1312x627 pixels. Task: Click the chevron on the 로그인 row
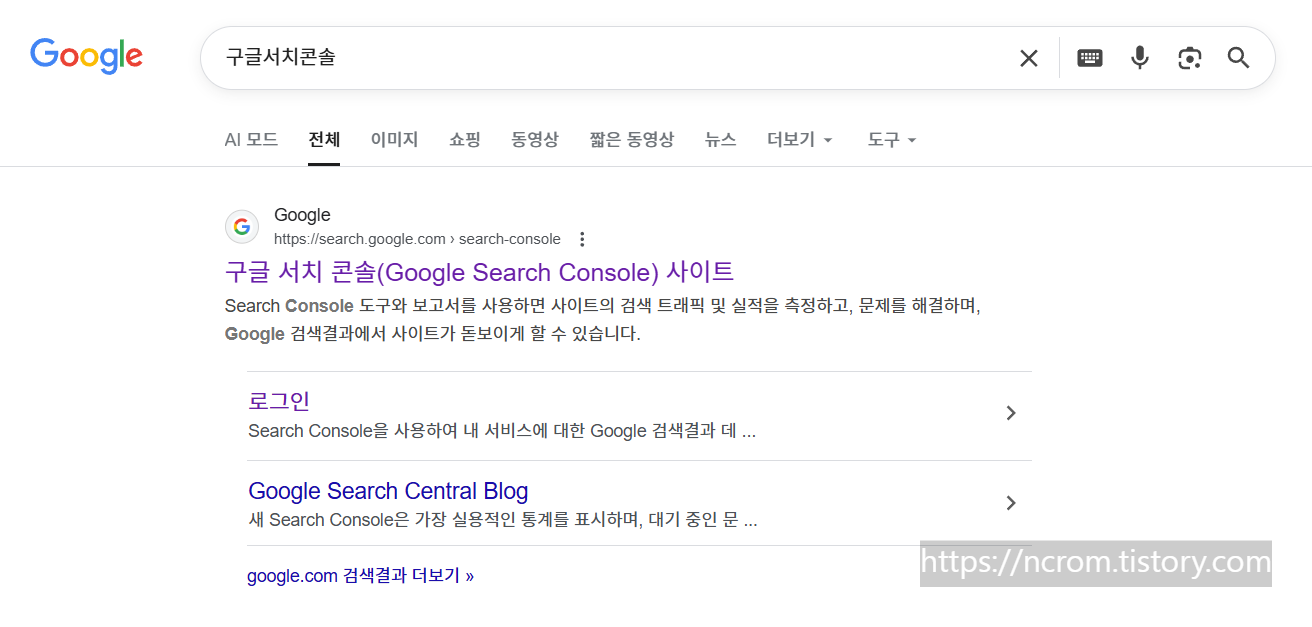click(x=1011, y=413)
